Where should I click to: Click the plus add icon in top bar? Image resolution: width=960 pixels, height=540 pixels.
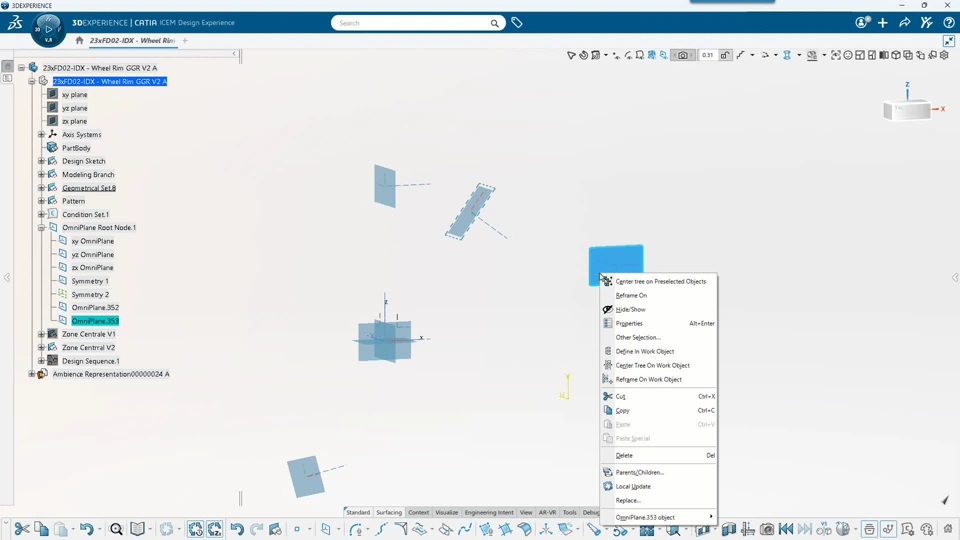[883, 23]
